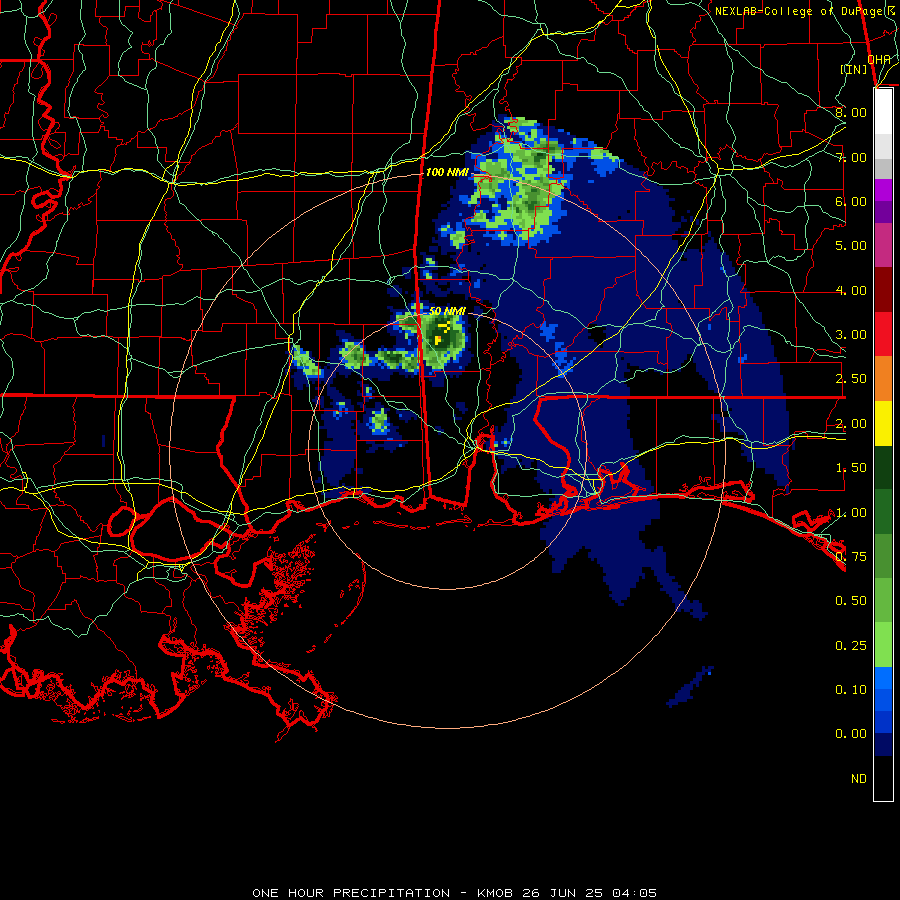Click the 1.00 legend label
900x900 pixels.
(851, 513)
